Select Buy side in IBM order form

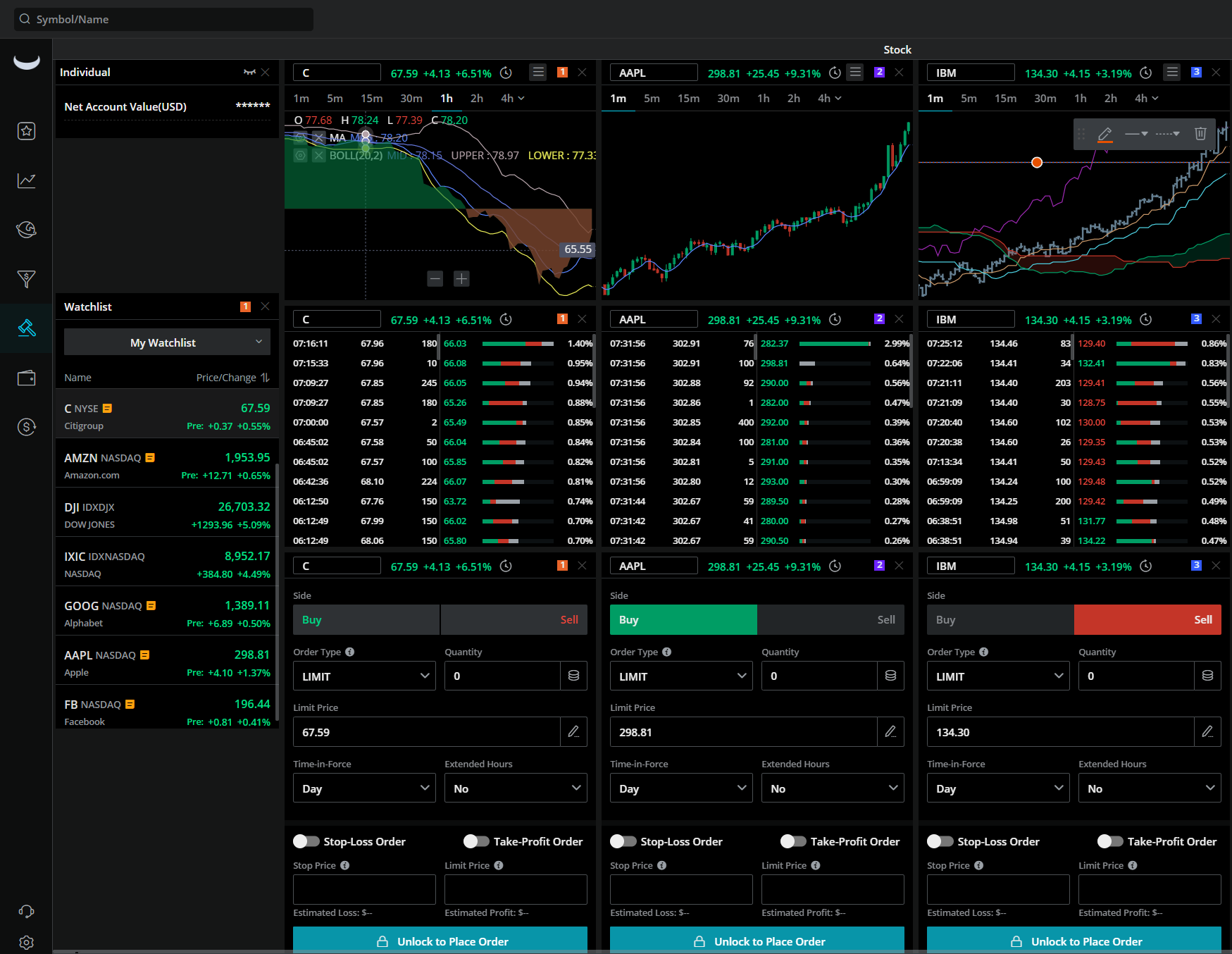(1000, 619)
